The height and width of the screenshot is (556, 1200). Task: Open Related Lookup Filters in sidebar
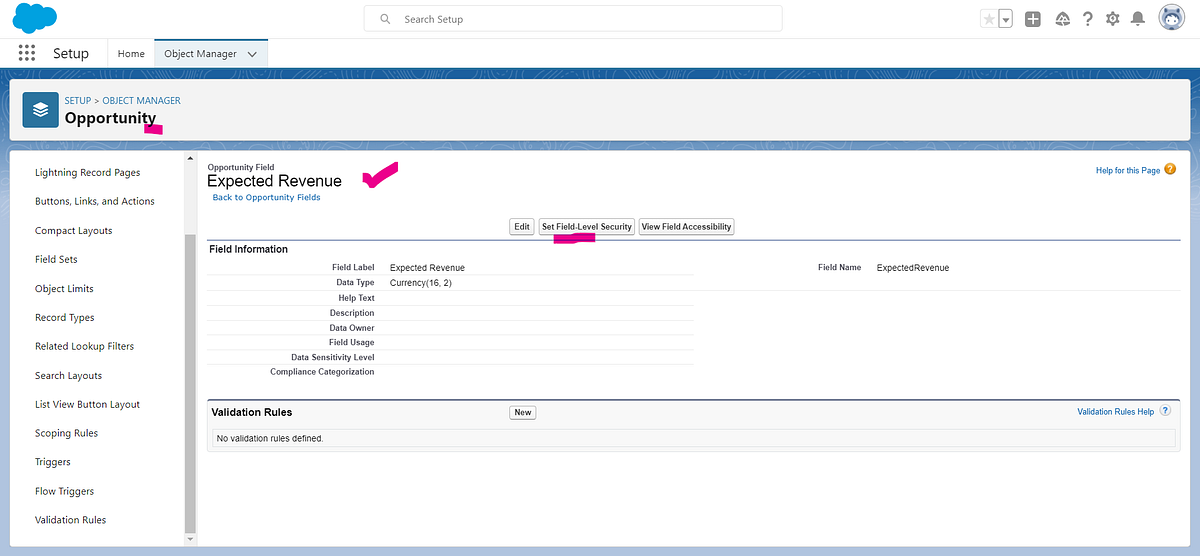click(x=84, y=346)
